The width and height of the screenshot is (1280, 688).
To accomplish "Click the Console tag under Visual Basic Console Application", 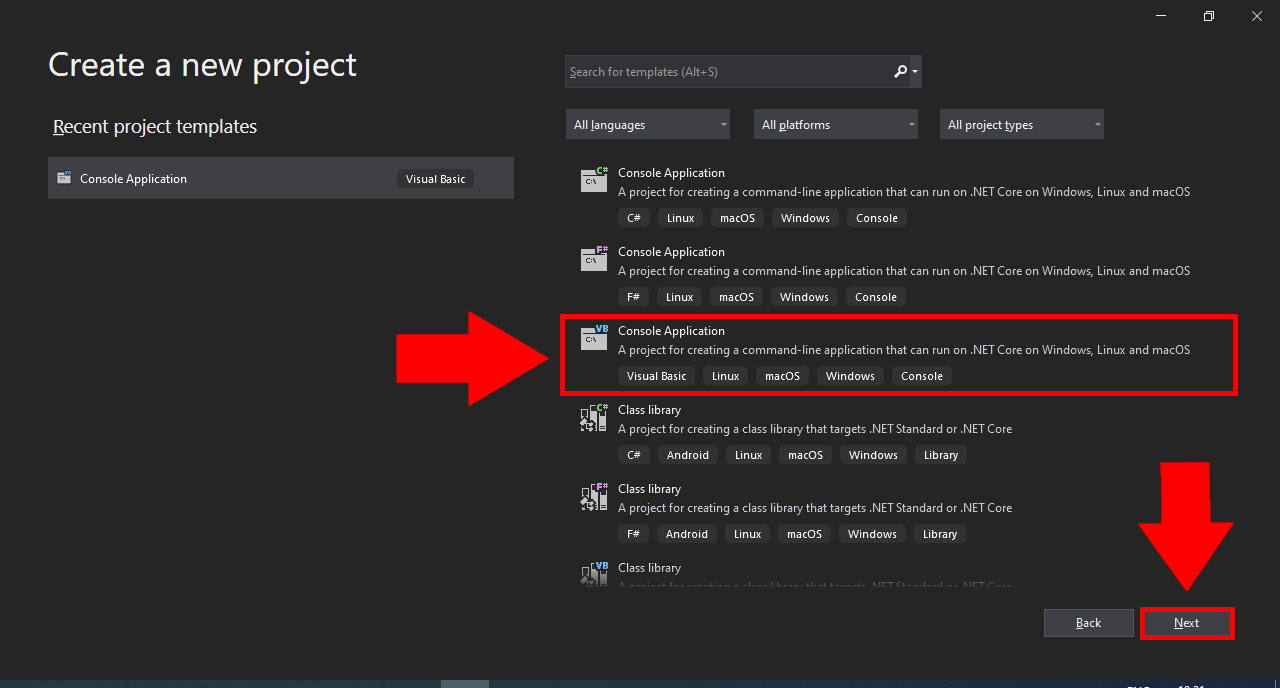I will click(x=922, y=376).
